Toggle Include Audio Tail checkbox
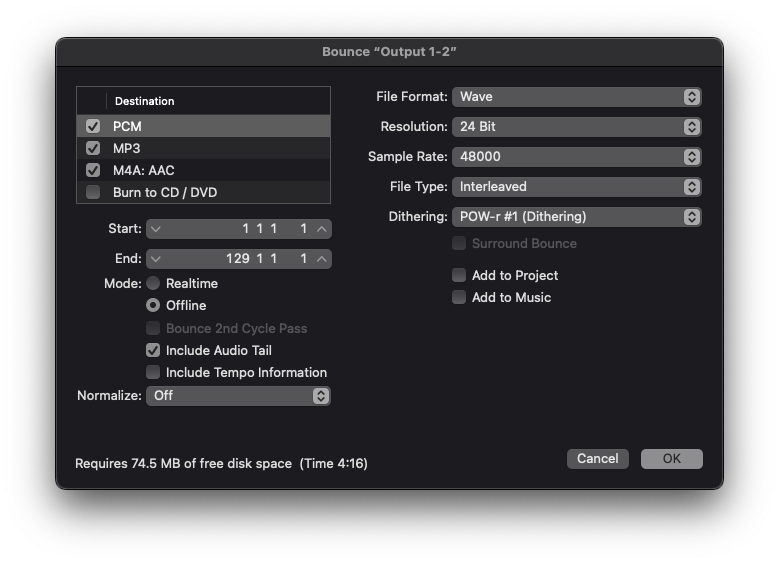This screenshot has height=563, width=779. click(x=153, y=351)
